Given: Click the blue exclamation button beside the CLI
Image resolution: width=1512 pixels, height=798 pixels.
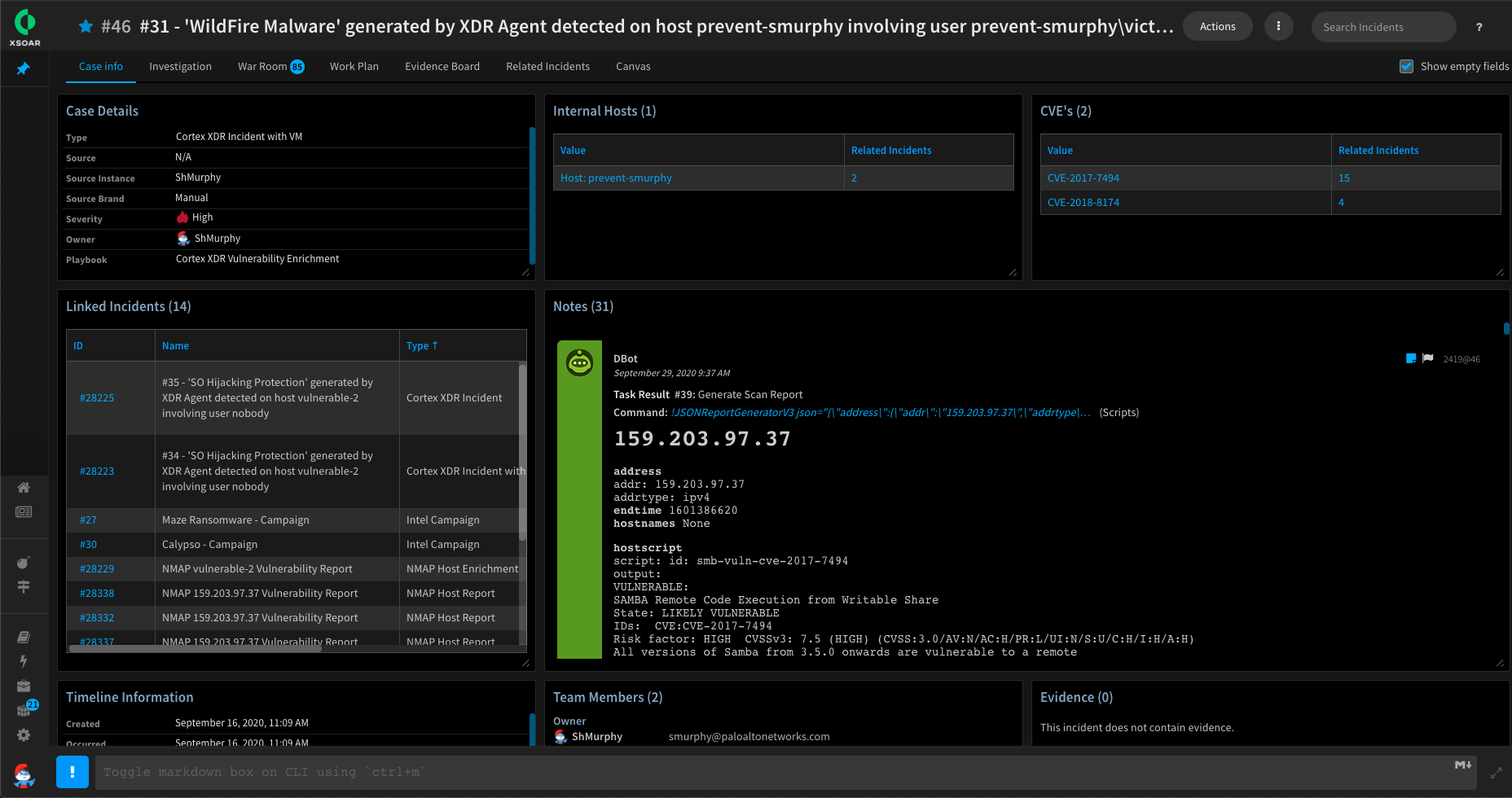Looking at the screenshot, I should point(73,772).
